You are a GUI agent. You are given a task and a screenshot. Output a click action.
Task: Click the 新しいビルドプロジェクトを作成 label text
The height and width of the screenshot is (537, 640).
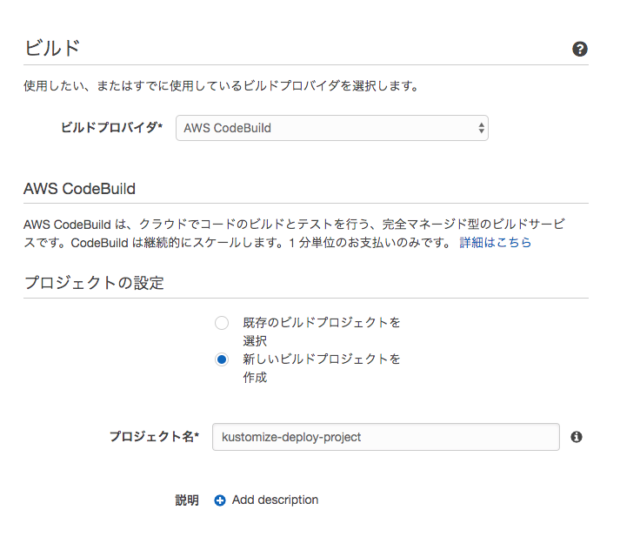point(321,368)
